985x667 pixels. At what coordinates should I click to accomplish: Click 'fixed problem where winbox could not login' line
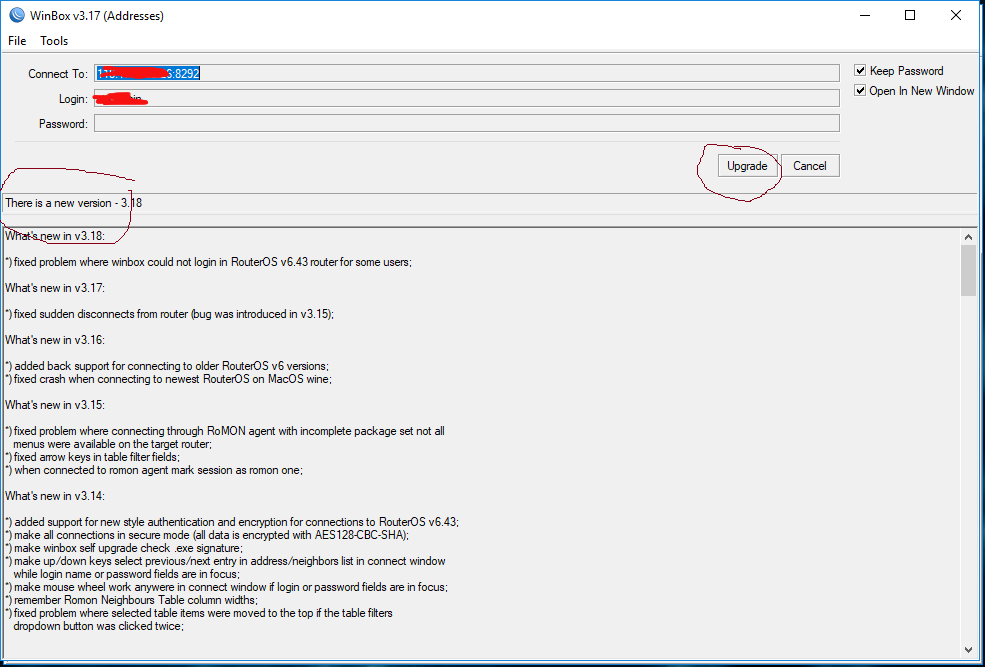click(x=209, y=262)
